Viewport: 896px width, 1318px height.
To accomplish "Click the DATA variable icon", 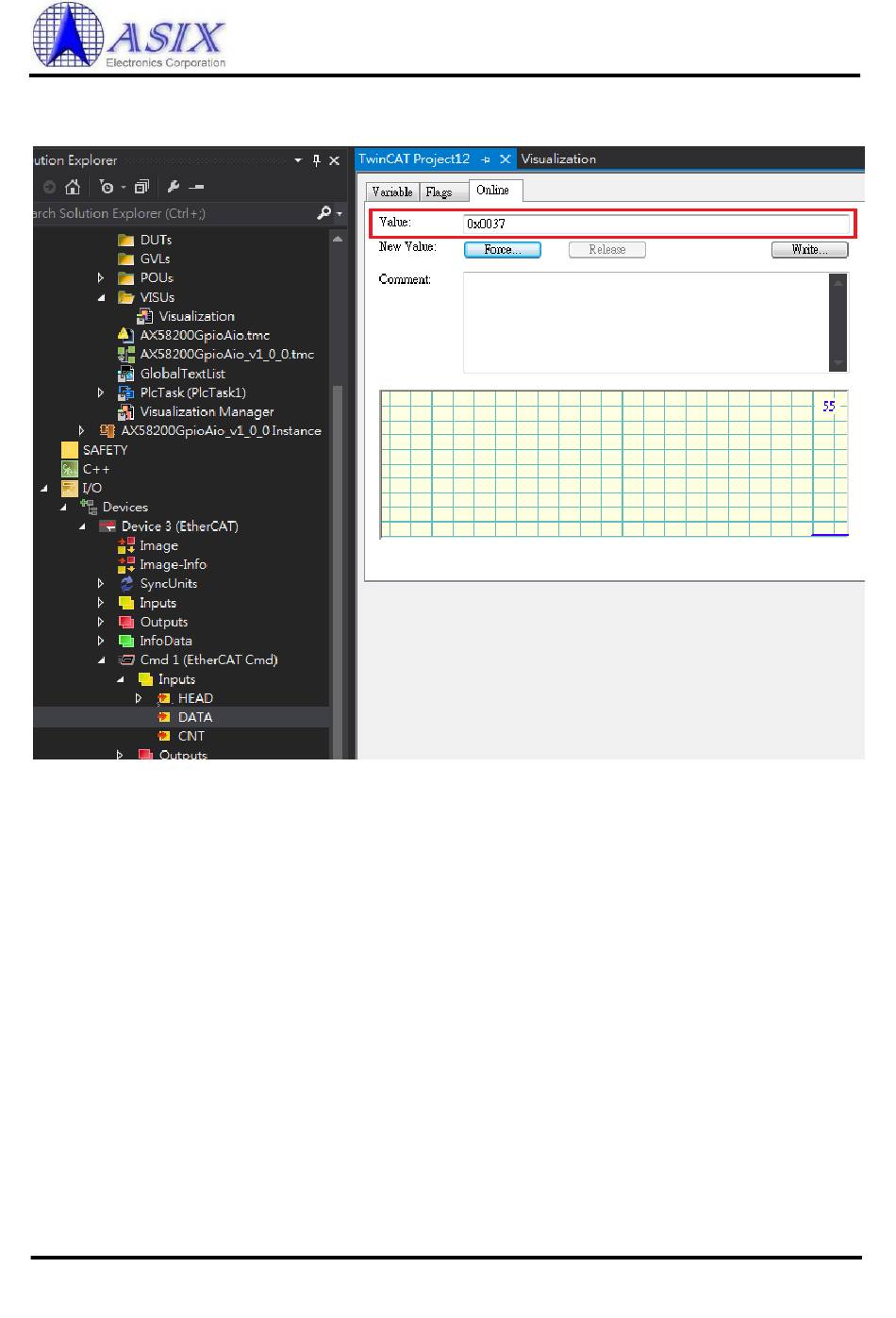I will coord(164,717).
